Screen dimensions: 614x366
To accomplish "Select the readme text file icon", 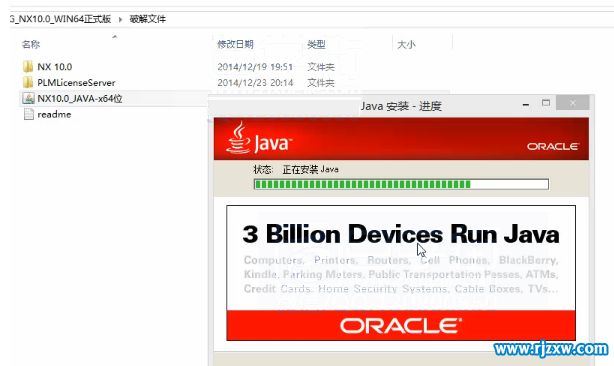I will [x=29, y=114].
